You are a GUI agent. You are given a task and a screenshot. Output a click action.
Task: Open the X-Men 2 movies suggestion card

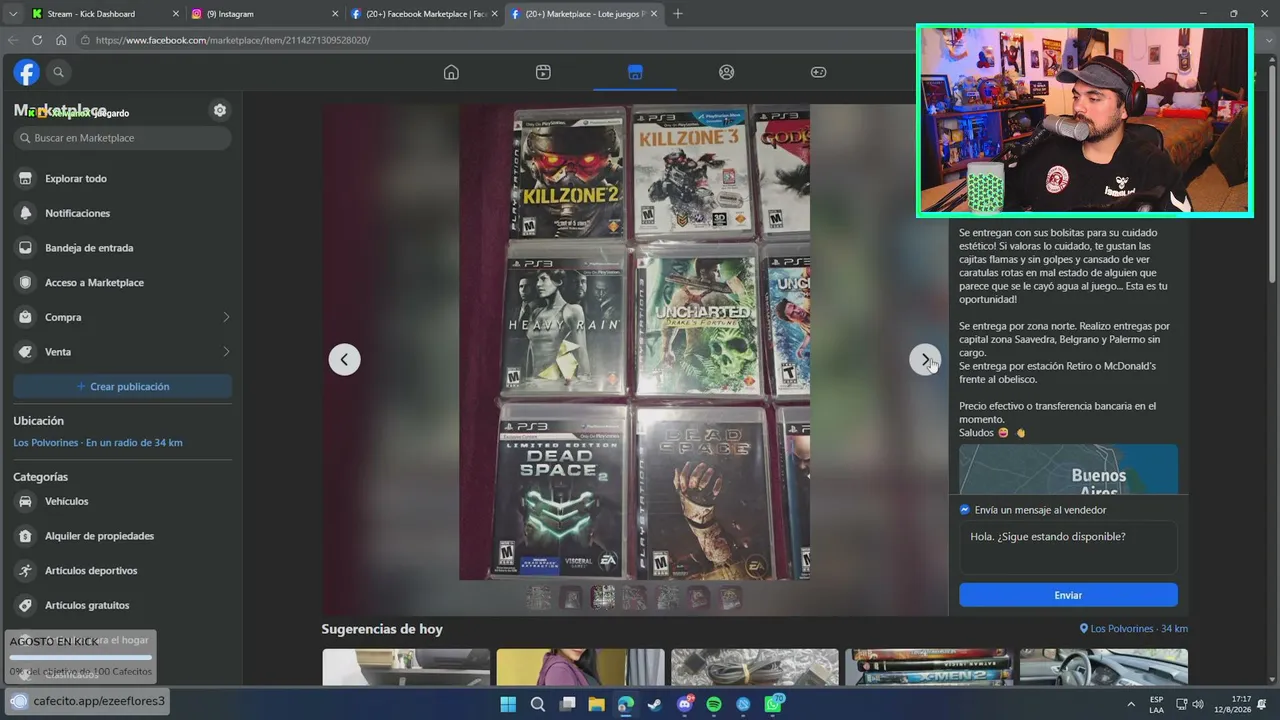929,667
